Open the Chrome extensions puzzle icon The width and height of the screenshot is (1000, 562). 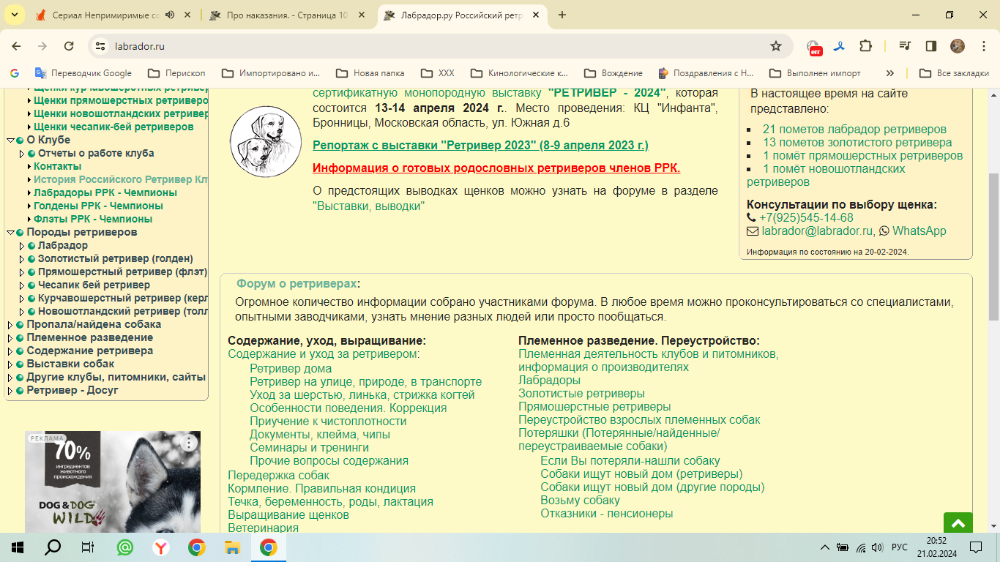pos(865,46)
